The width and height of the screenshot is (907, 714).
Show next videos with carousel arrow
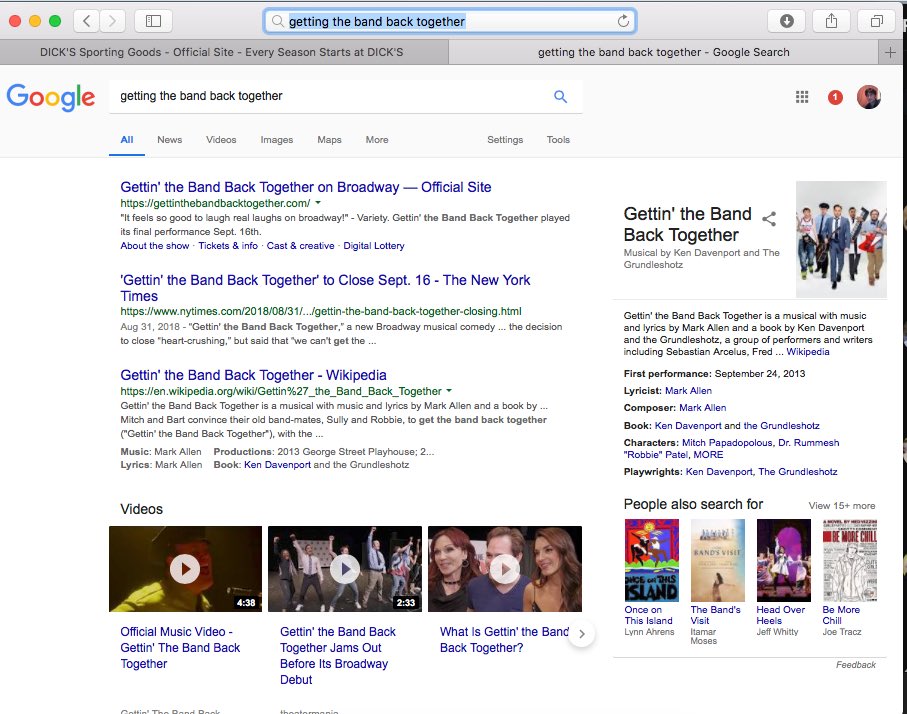[x=582, y=634]
